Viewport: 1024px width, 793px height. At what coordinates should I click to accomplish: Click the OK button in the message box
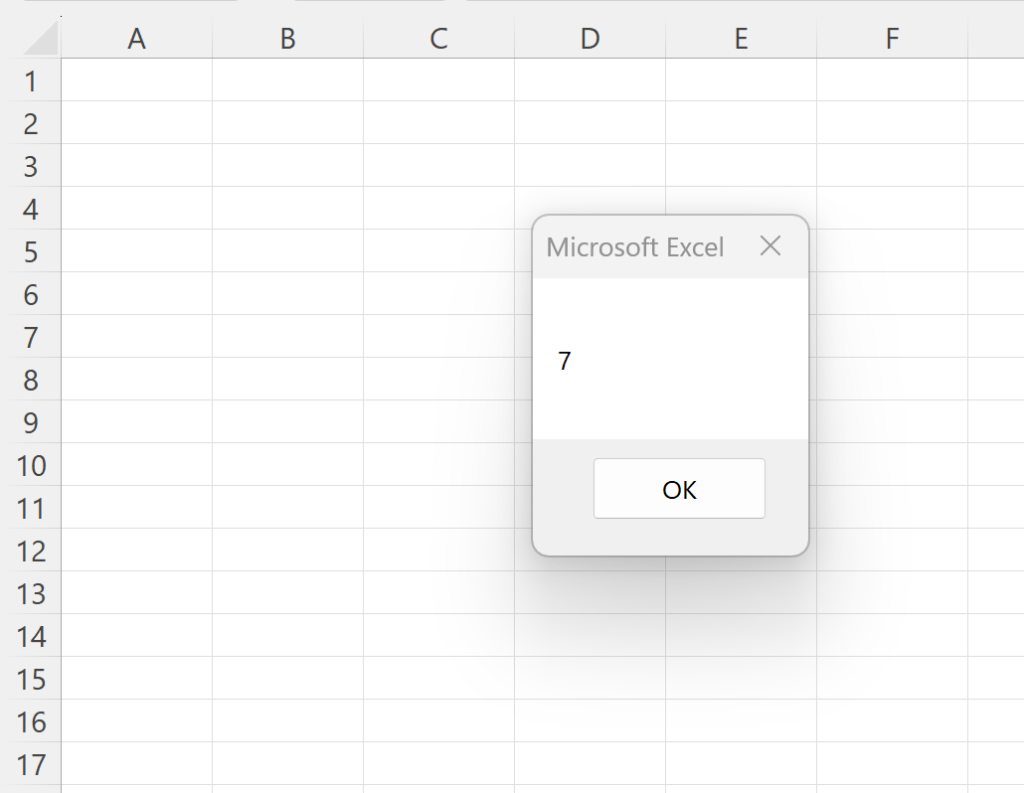[x=679, y=488]
